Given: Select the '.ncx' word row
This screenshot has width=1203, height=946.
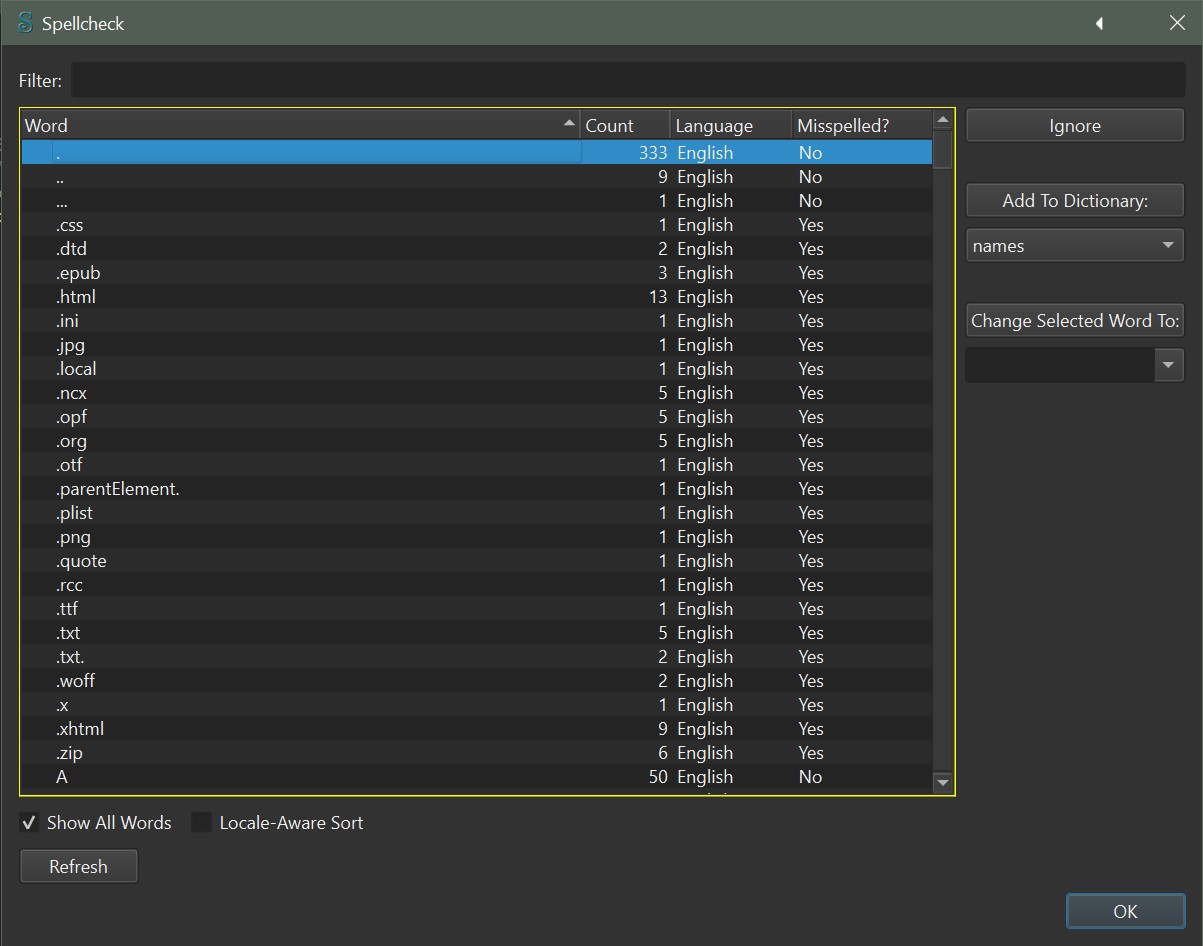Looking at the screenshot, I should tap(477, 393).
